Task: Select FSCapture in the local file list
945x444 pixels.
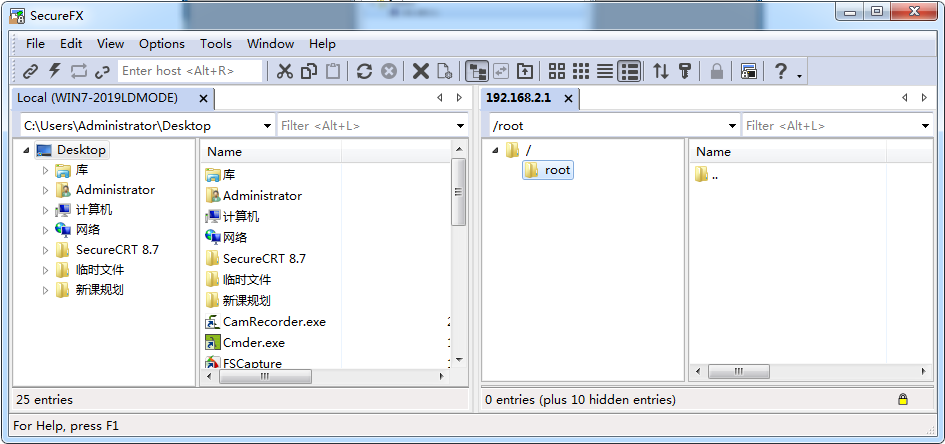Action: 243,363
